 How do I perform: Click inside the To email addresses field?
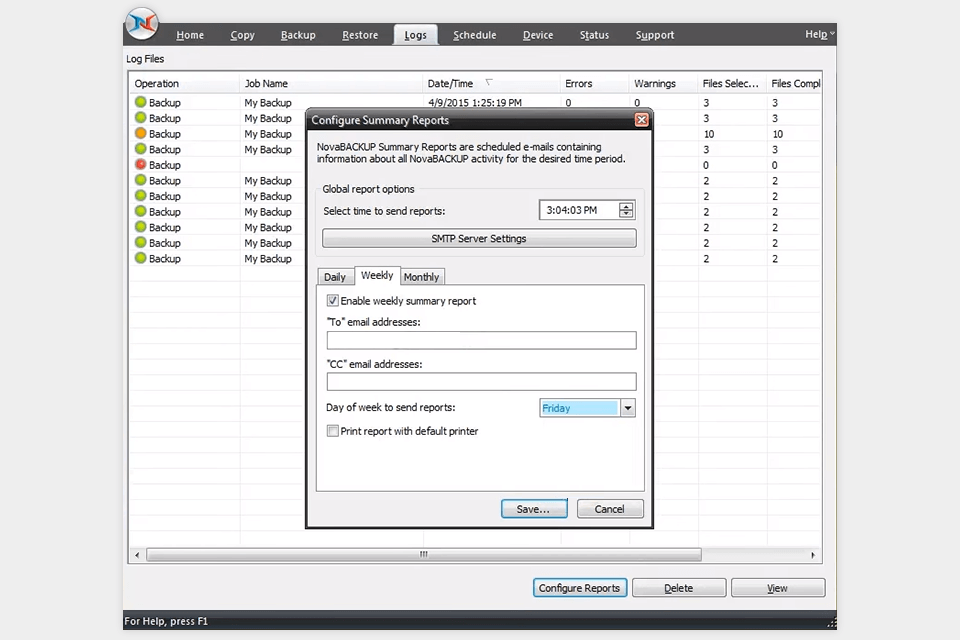click(x=480, y=340)
